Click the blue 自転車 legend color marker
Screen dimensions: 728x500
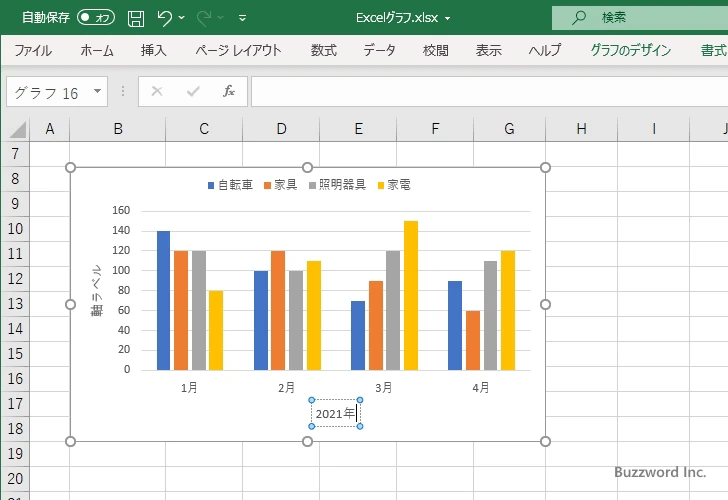click(x=211, y=186)
